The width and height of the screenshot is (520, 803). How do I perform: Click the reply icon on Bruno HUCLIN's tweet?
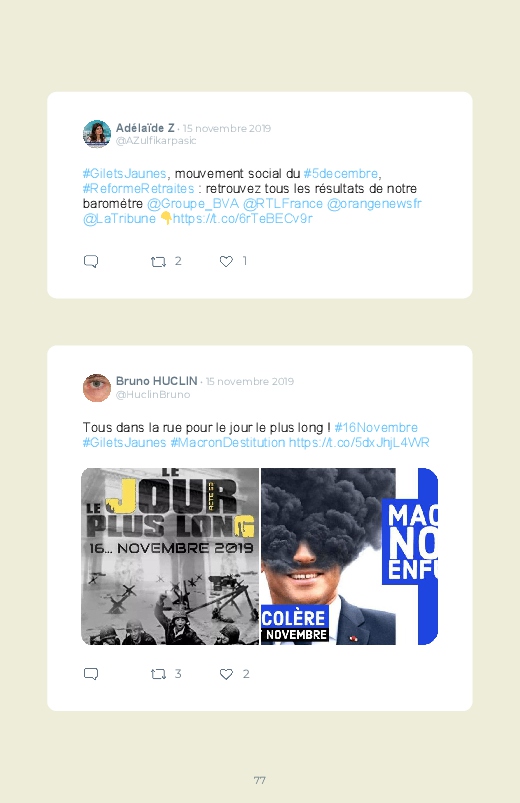91,674
